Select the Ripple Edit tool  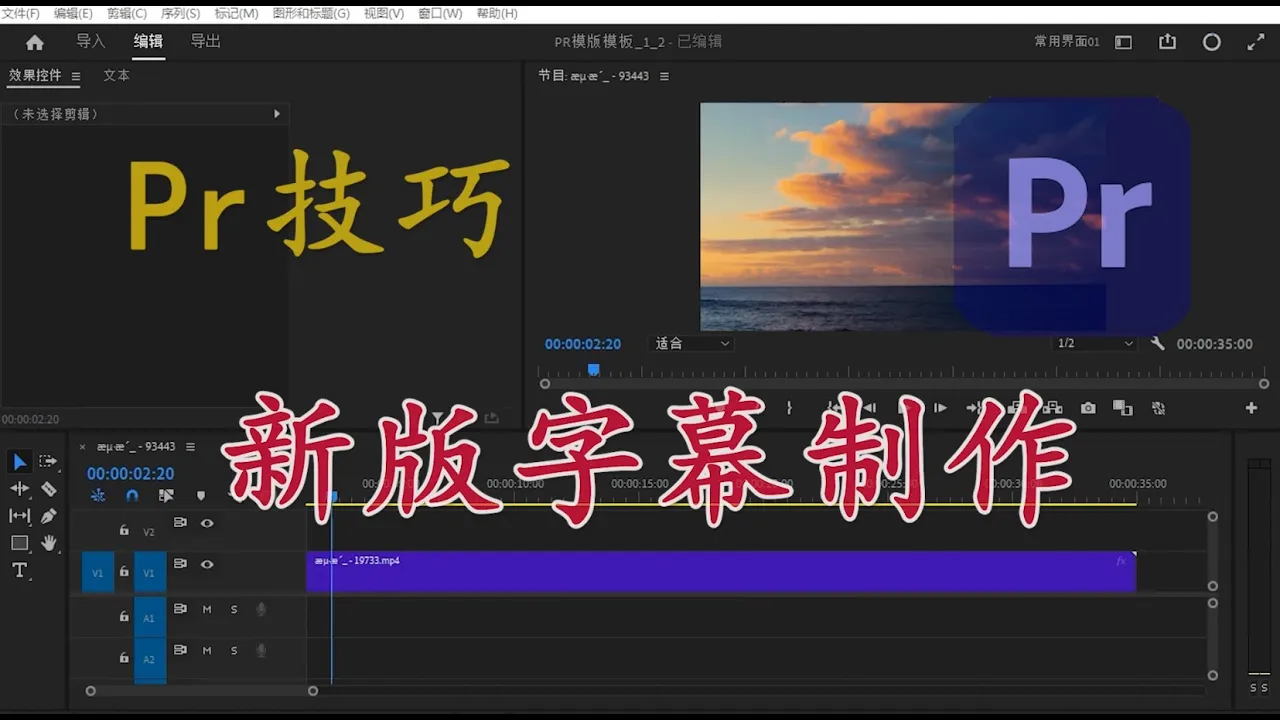click(x=20, y=489)
